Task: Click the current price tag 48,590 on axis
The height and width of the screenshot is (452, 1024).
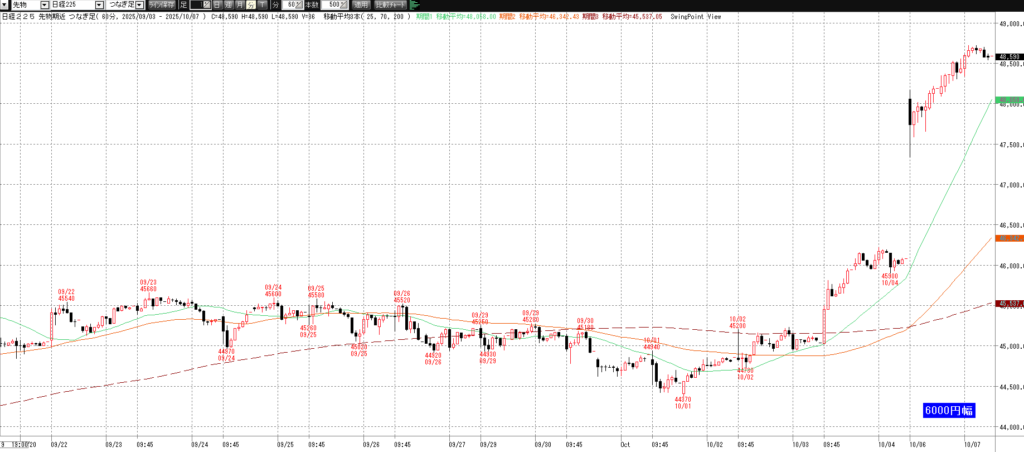Action: pos(1006,56)
